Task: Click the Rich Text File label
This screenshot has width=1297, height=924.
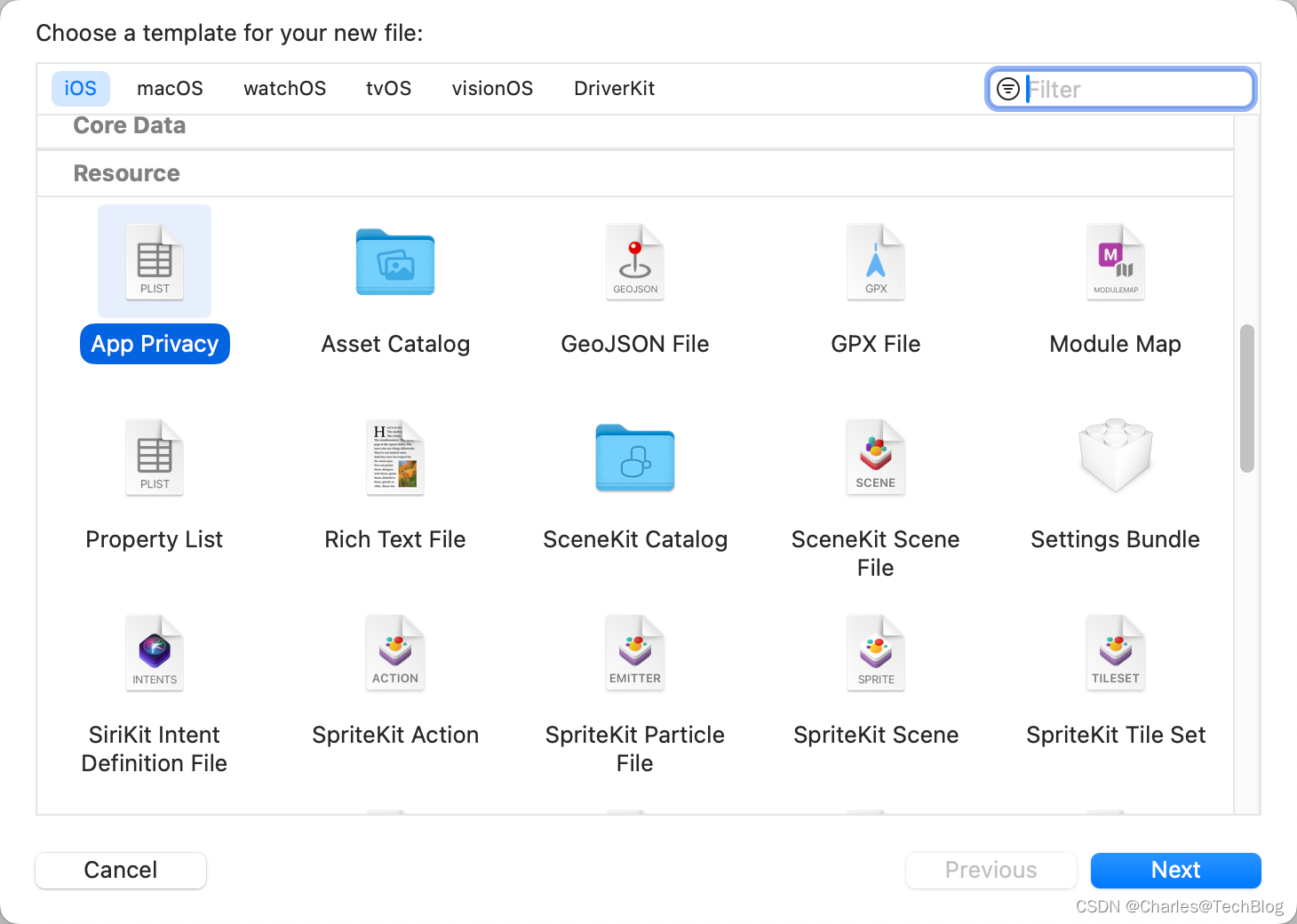Action: click(x=395, y=539)
